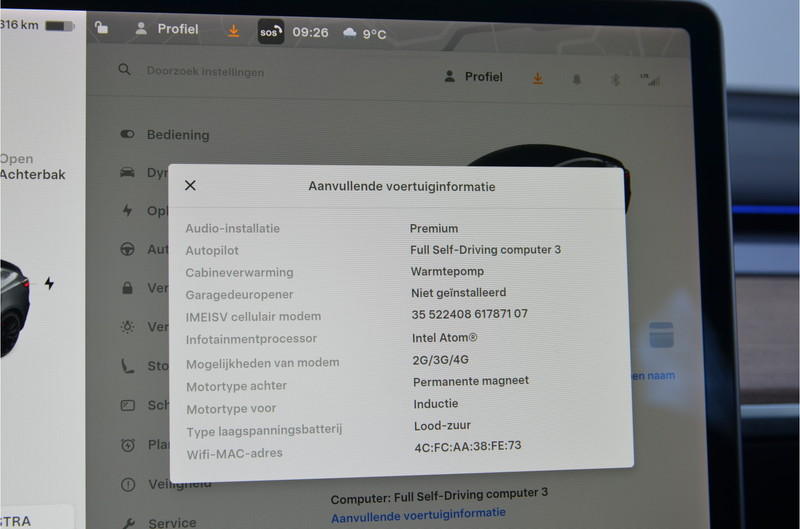The width and height of the screenshot is (800, 529).
Task: Click the search magnifier icon
Action: point(125,70)
